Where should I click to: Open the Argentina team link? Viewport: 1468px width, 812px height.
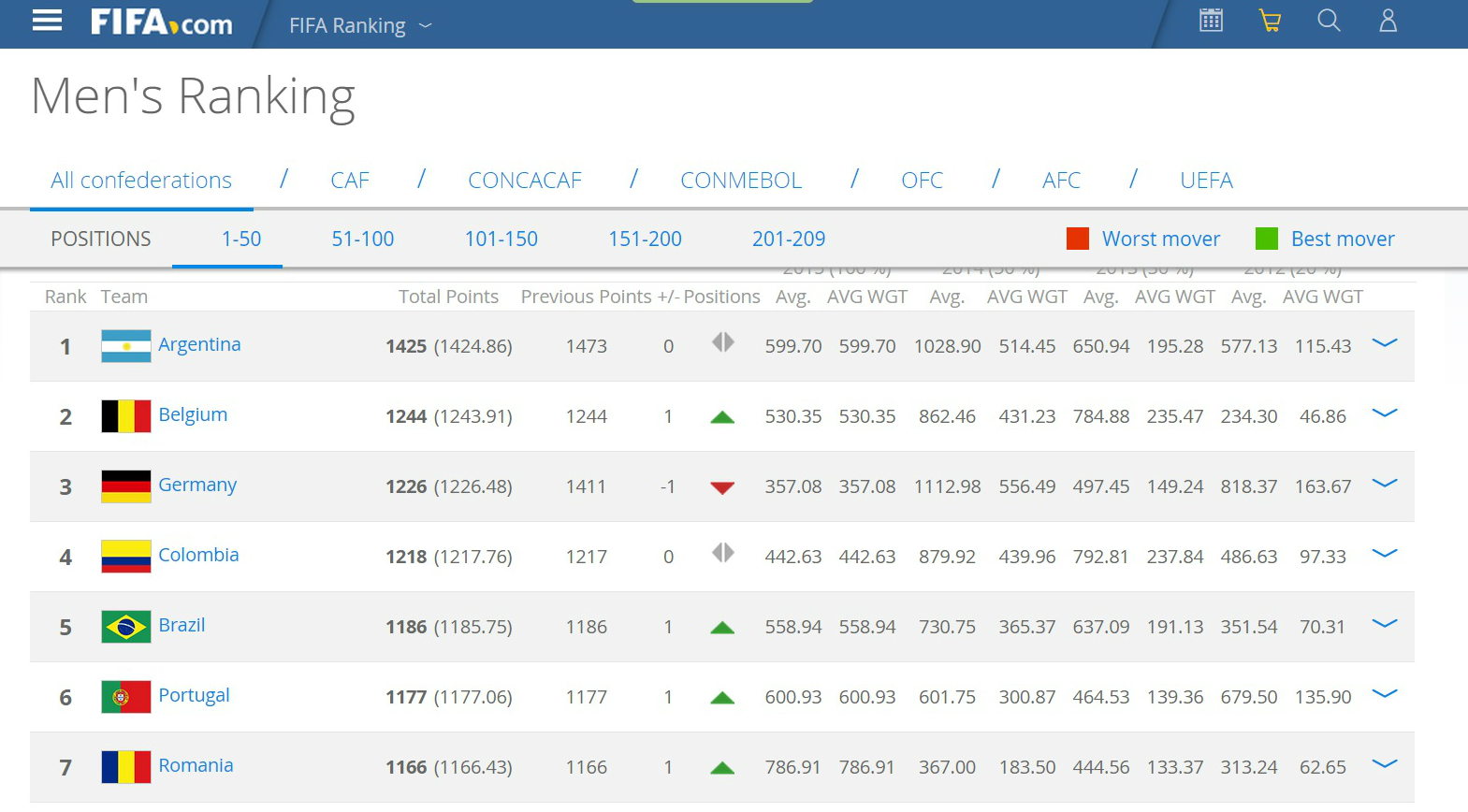pos(199,344)
